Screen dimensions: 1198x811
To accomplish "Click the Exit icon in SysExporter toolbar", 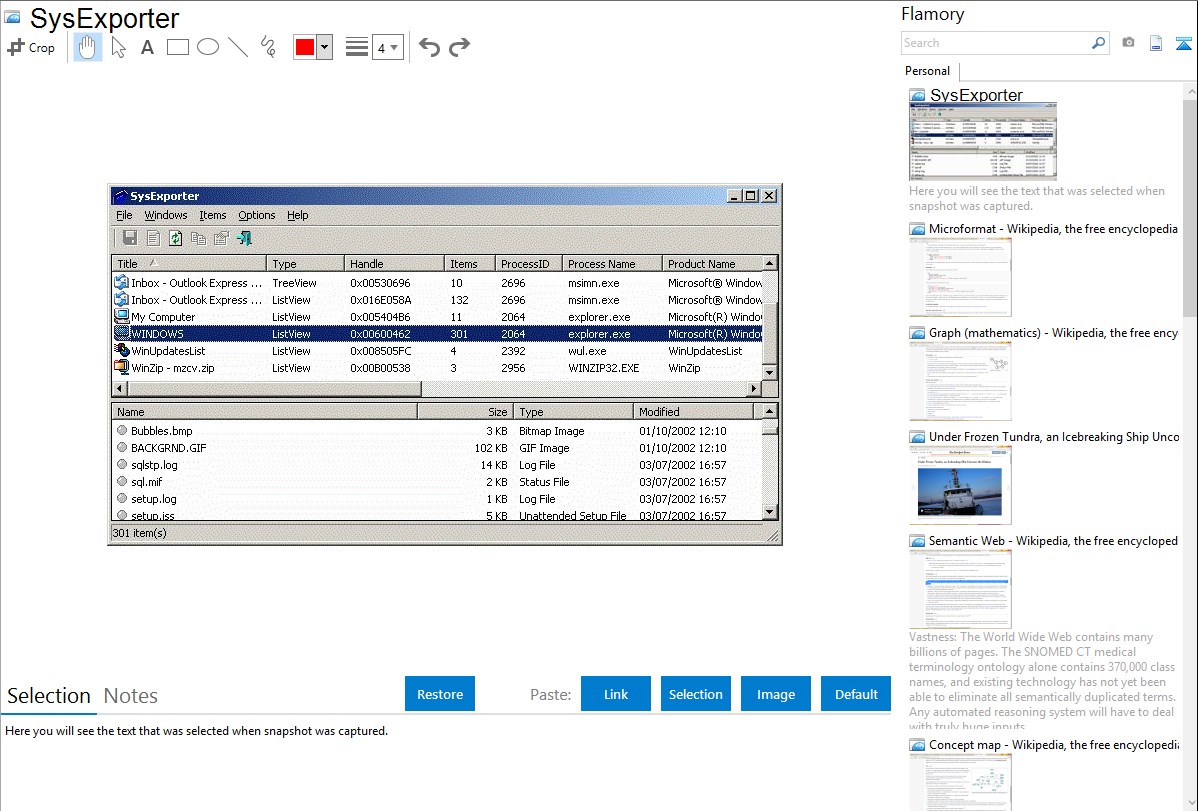I will [x=244, y=238].
